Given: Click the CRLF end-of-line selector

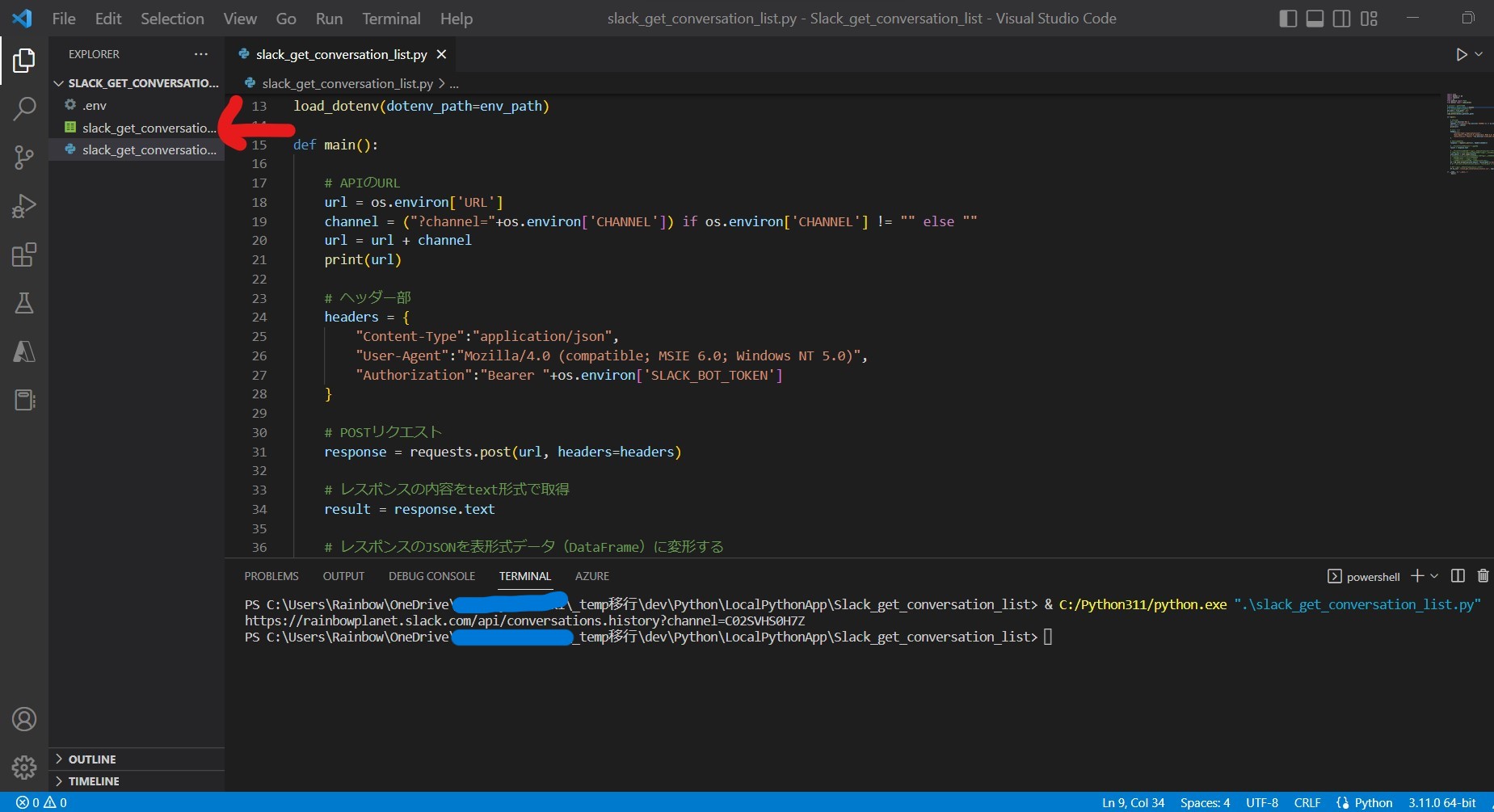Looking at the screenshot, I should coord(1307,802).
